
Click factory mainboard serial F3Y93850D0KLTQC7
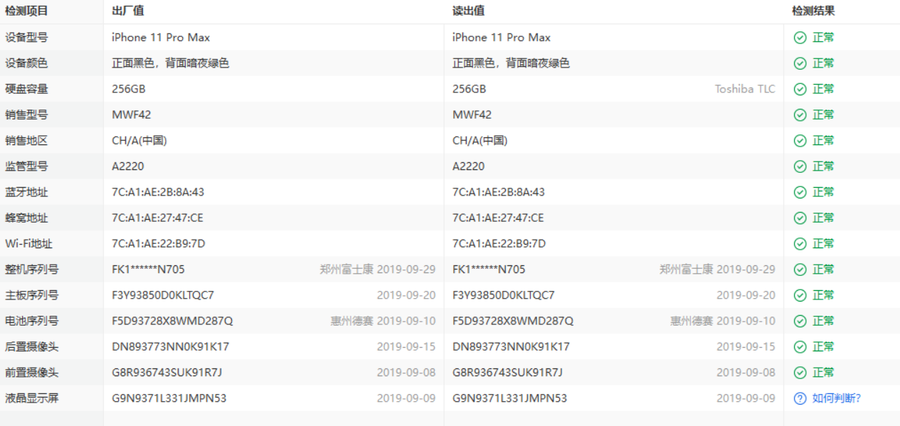(x=163, y=296)
